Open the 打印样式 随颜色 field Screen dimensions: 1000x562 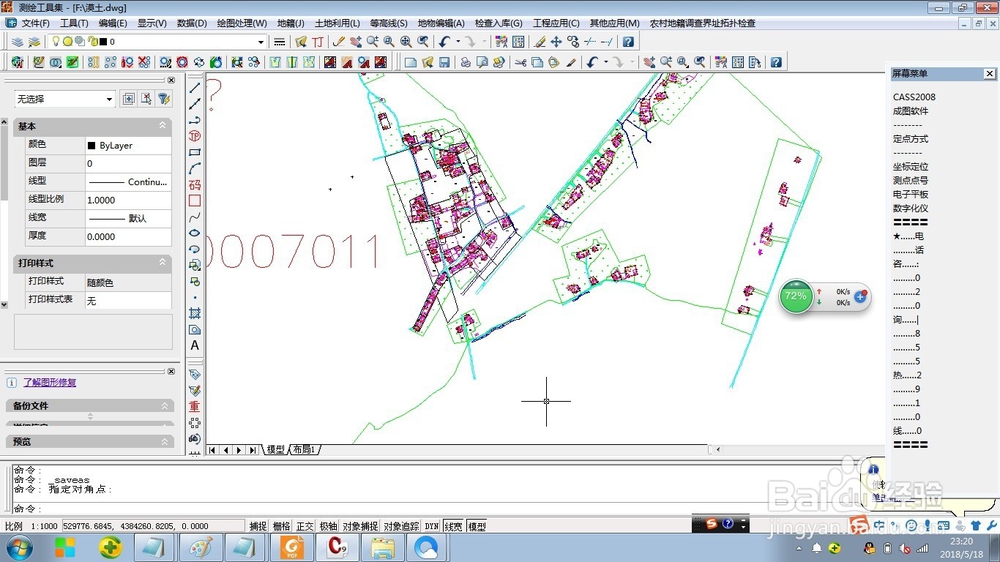point(128,282)
